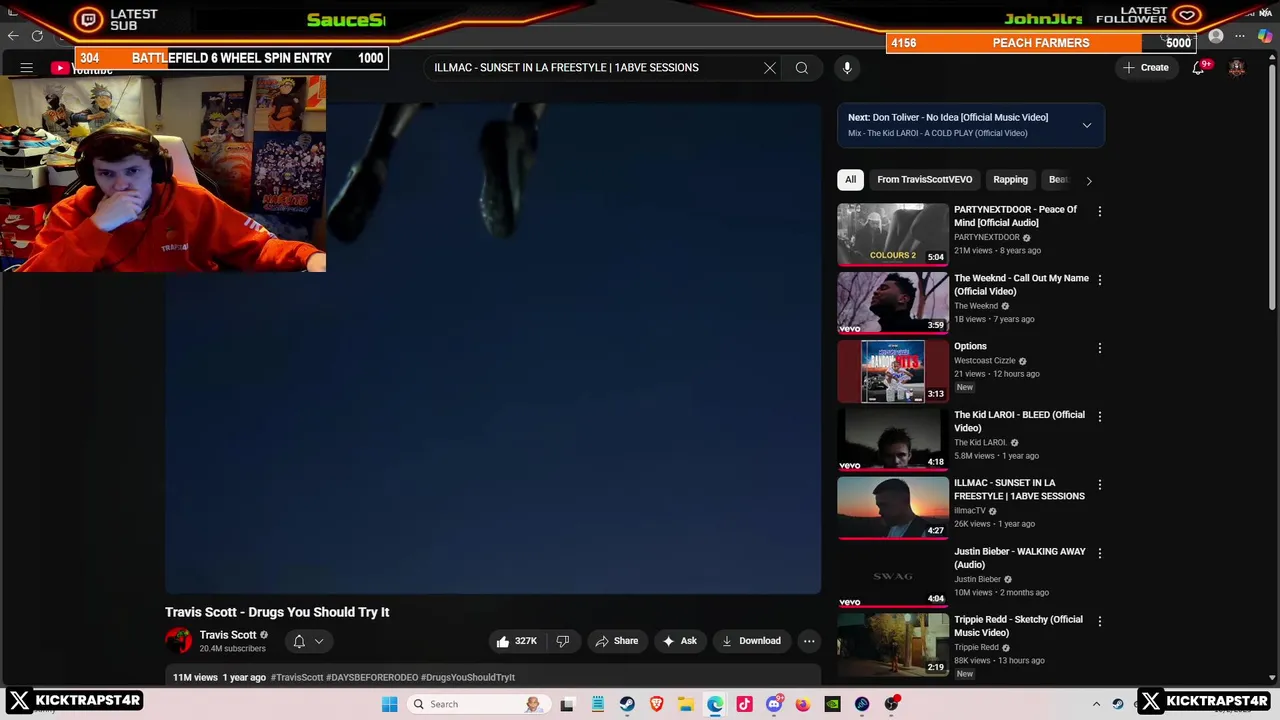This screenshot has width=1280, height=720.
Task: Select the Rapping filter chip
Action: tap(1010, 180)
